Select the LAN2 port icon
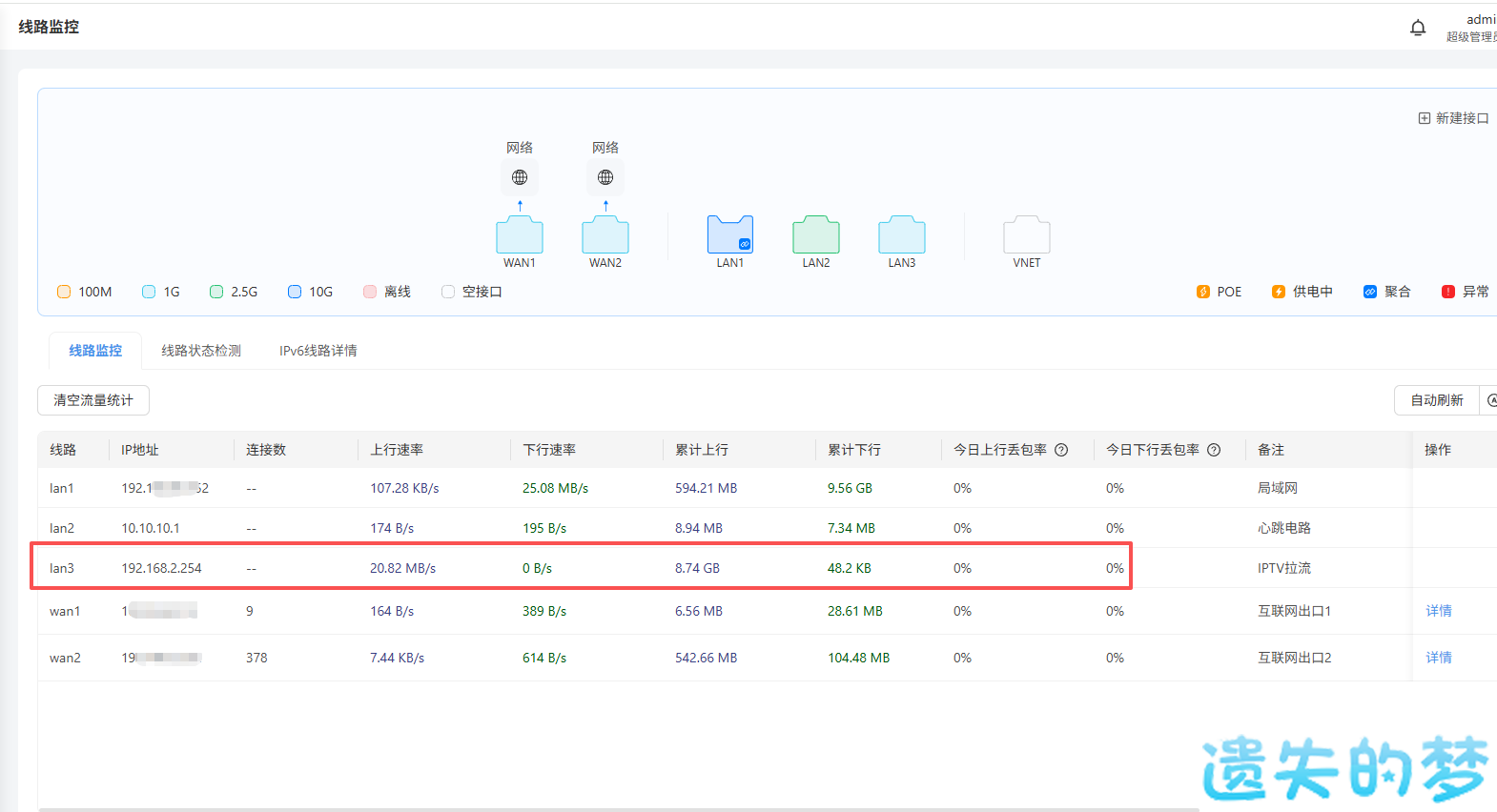This screenshot has height=812, width=1497. [816, 234]
